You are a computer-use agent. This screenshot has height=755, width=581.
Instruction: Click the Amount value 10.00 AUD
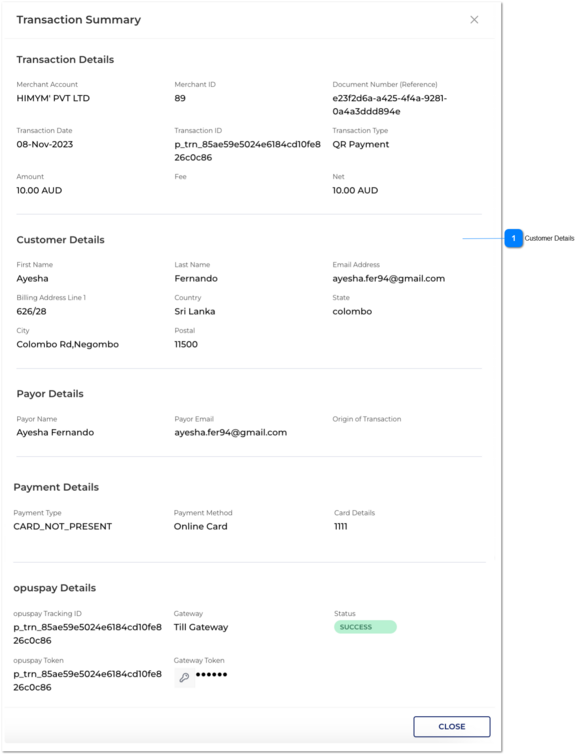pyautogui.click(x=39, y=191)
